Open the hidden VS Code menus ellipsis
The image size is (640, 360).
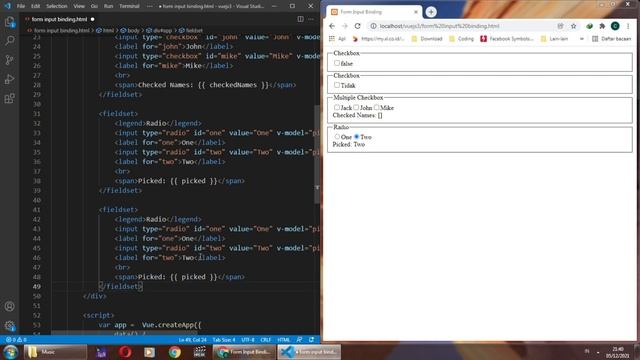(149, 6)
